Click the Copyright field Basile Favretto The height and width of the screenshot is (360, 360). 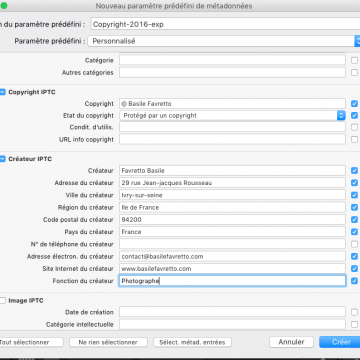pos(232,104)
